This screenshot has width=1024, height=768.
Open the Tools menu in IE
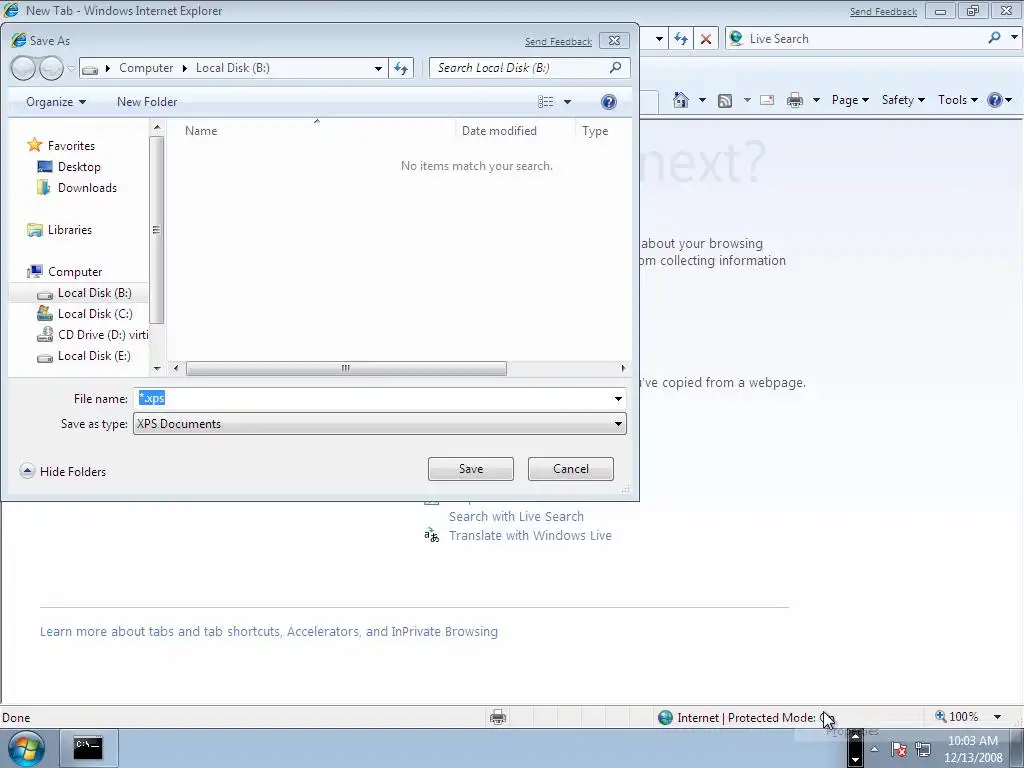click(x=957, y=100)
